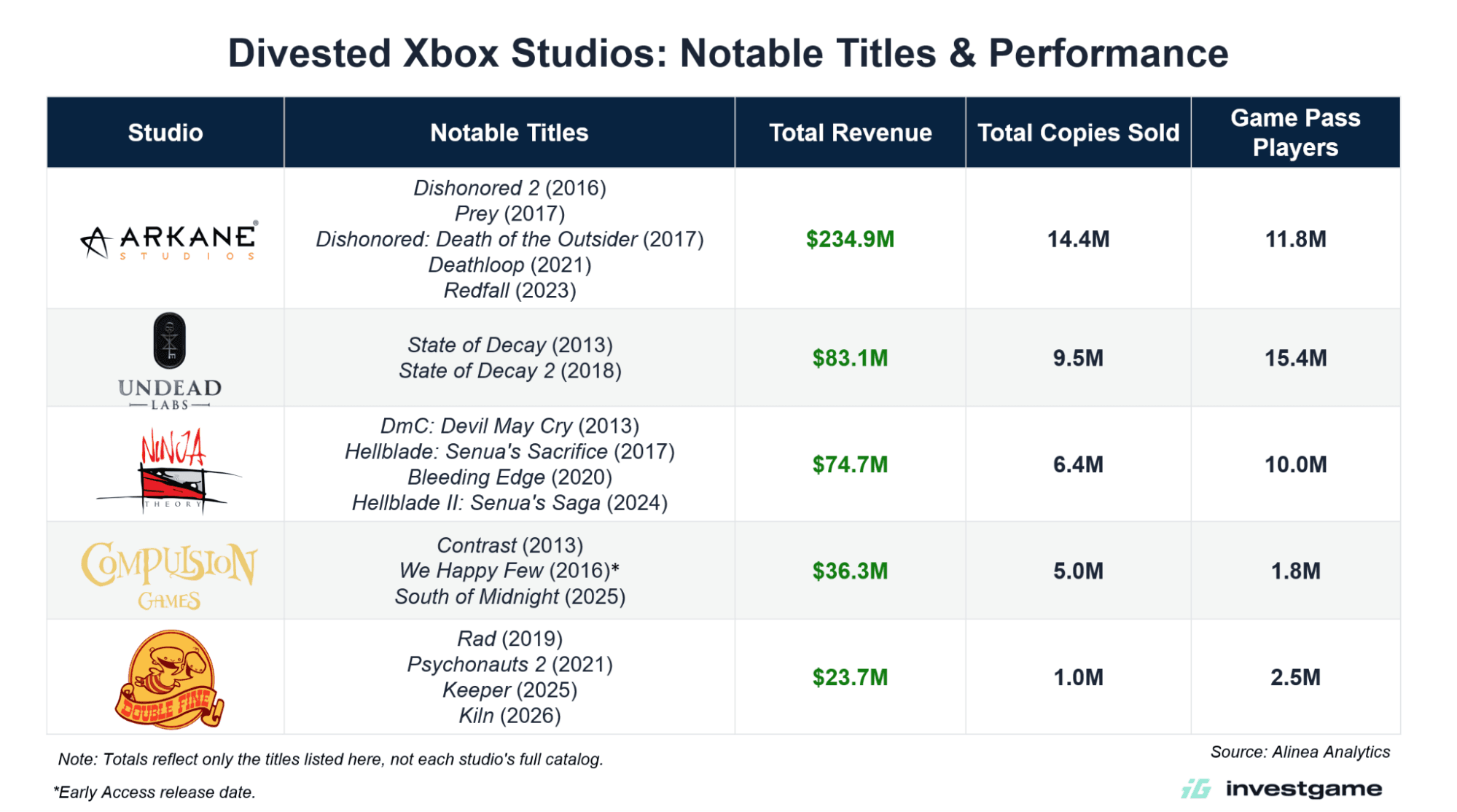Select State of Decay 2 (2018) entry
This screenshot has height=812, width=1457.
click(509, 370)
